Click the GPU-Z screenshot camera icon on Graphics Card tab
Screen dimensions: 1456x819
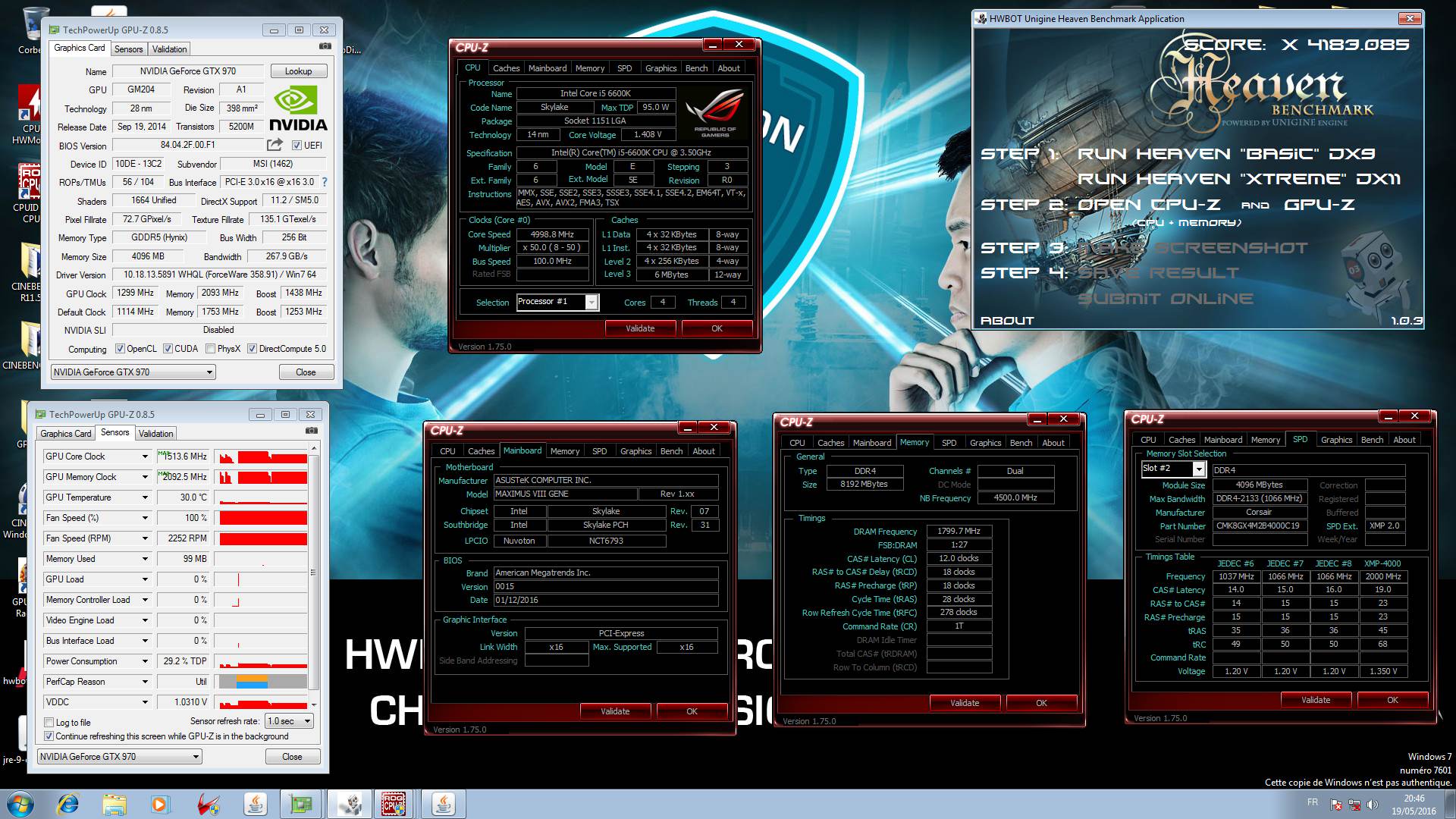pos(325,47)
